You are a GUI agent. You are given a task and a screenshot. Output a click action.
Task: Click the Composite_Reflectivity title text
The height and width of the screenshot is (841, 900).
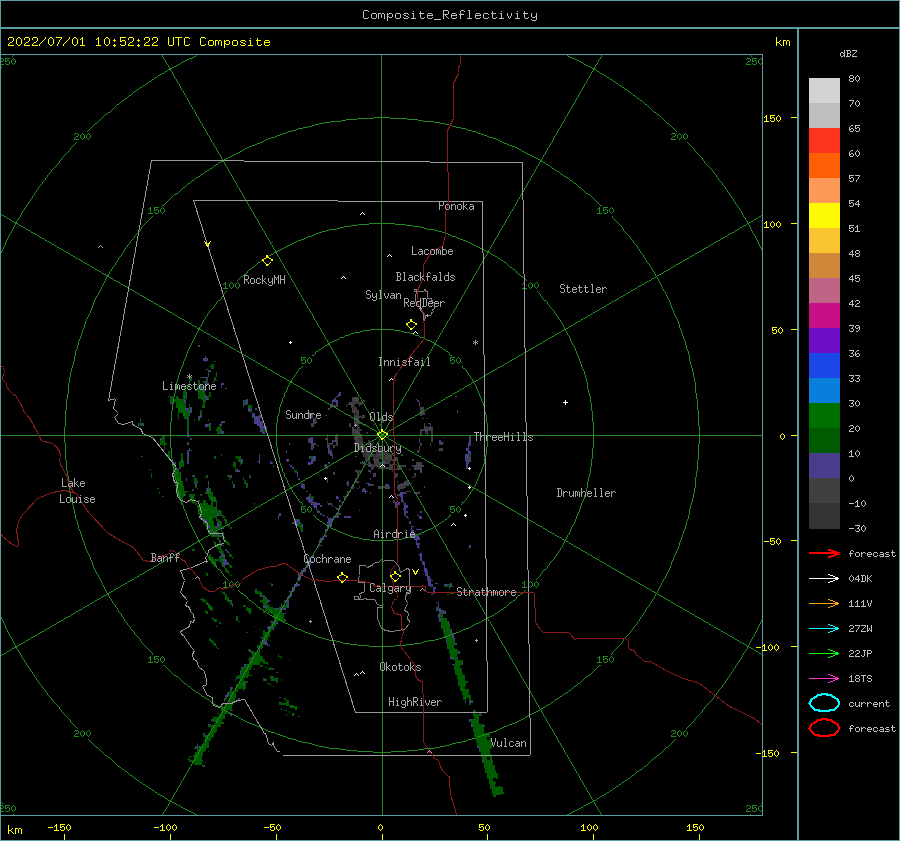point(450,15)
